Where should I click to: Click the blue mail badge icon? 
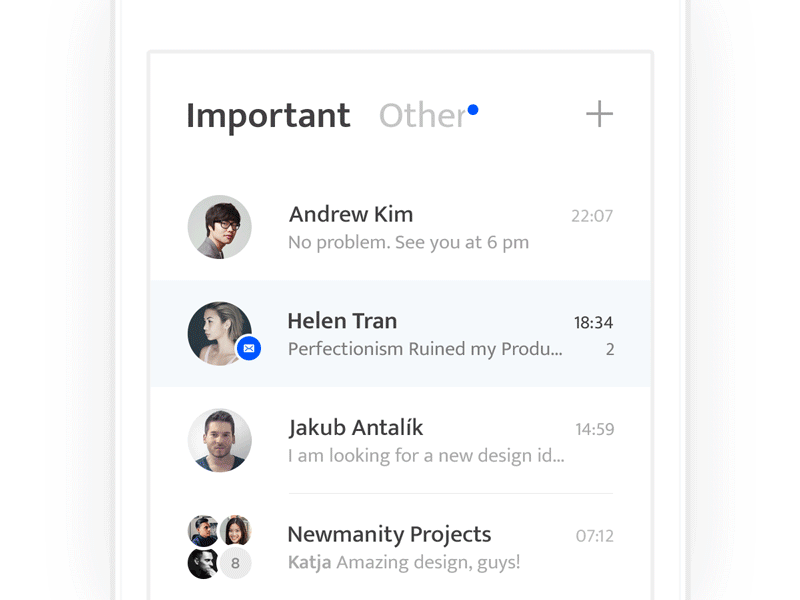(x=249, y=348)
